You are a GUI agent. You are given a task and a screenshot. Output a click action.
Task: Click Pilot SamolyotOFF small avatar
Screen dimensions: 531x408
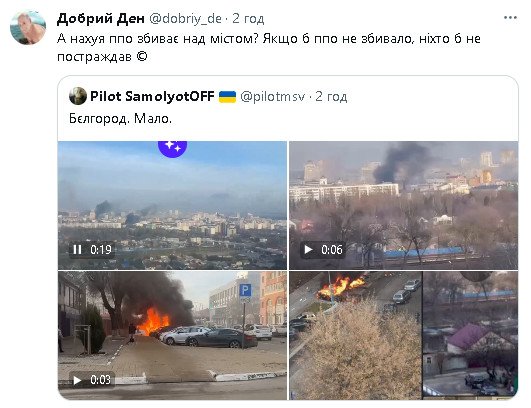click(78, 96)
